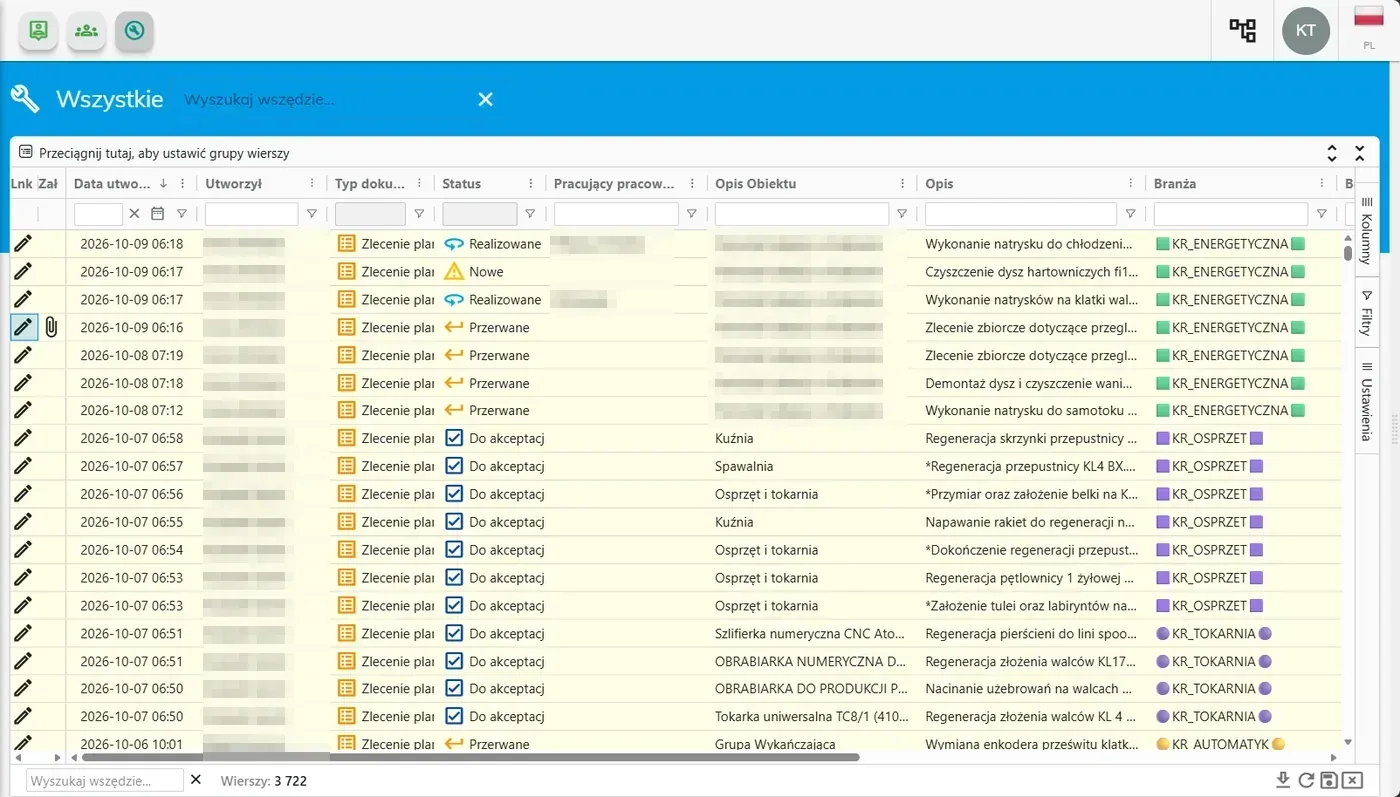Export grid data with download icon

point(1283,780)
